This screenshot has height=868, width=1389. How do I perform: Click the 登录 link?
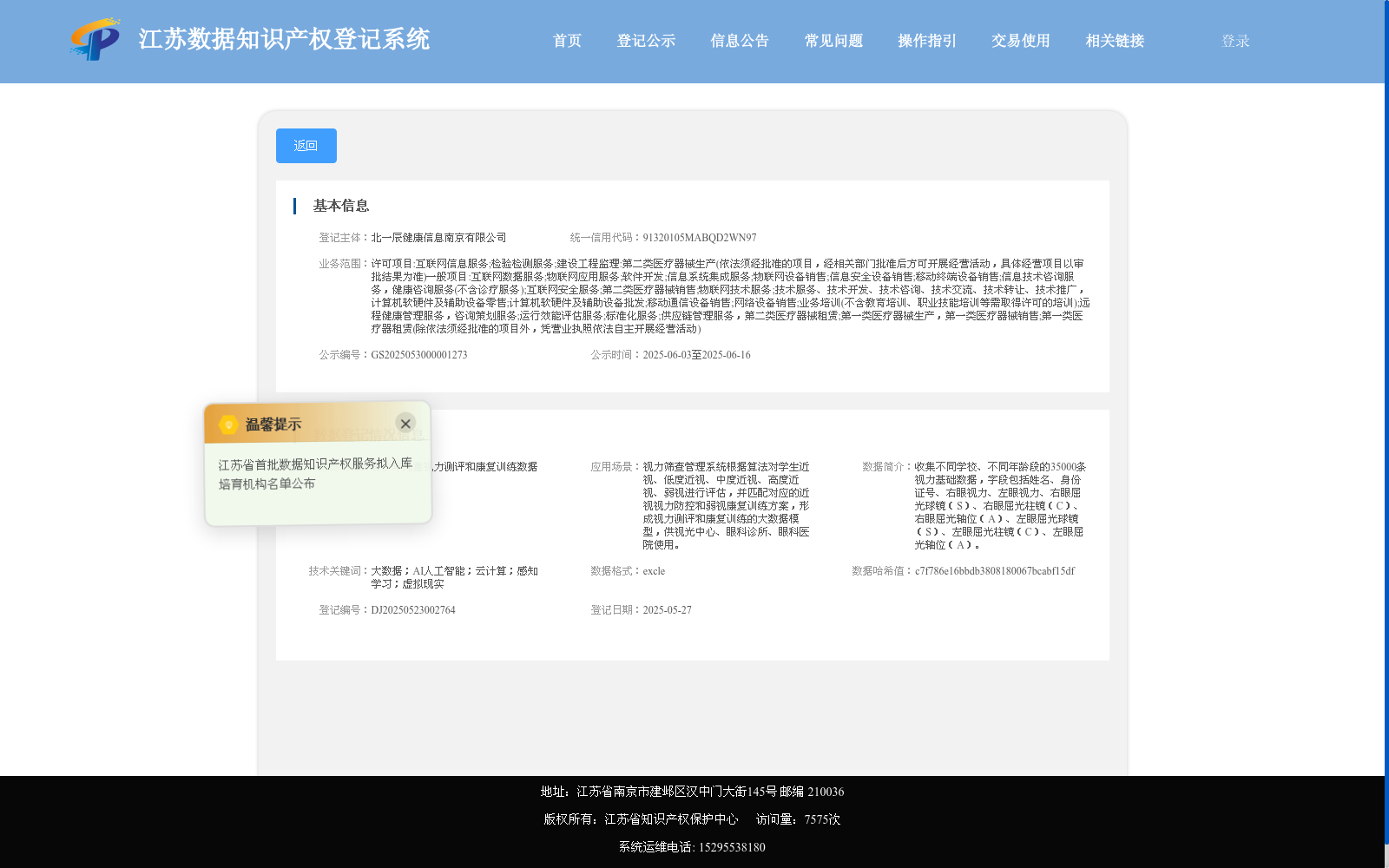1235,41
